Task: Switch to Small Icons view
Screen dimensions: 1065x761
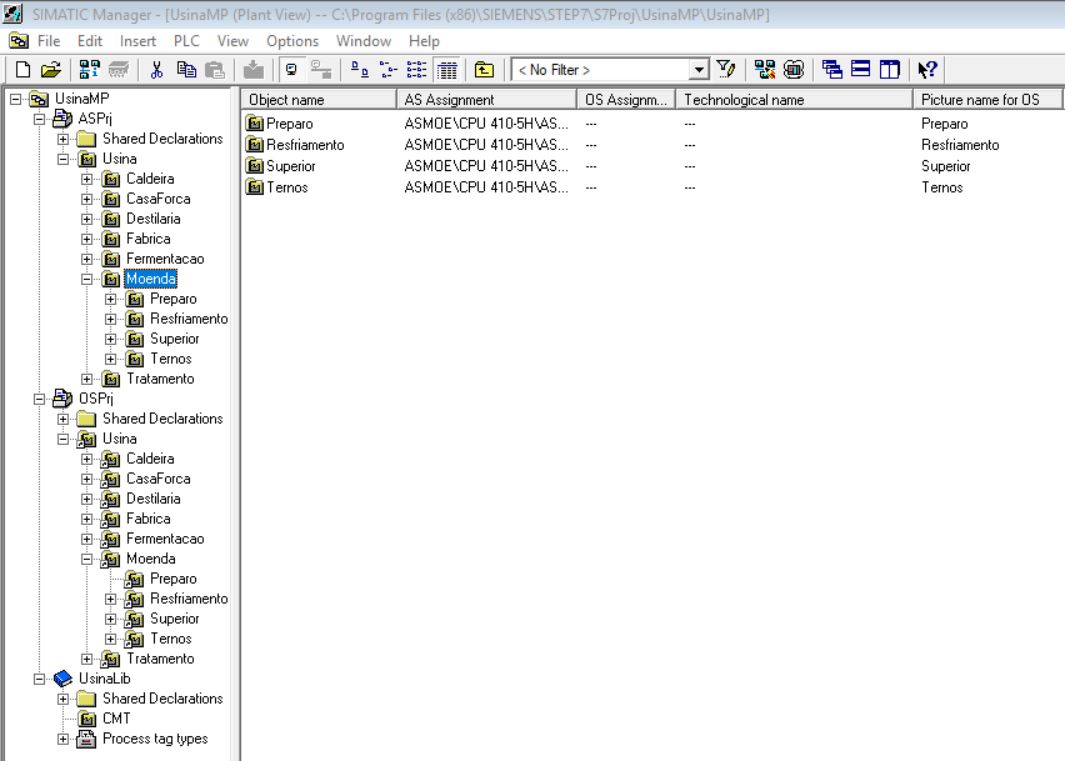Action: [388, 69]
